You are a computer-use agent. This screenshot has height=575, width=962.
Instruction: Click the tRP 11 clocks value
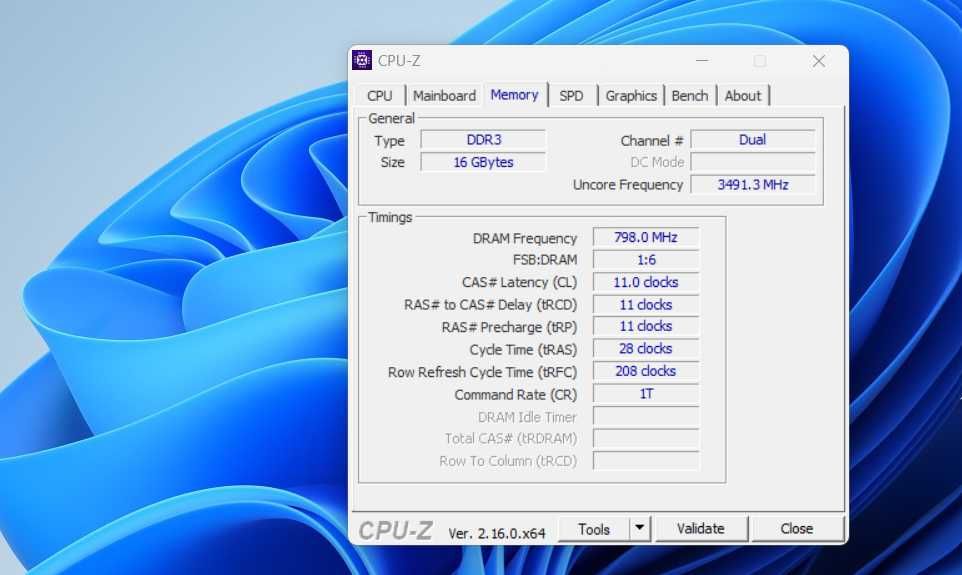point(646,326)
